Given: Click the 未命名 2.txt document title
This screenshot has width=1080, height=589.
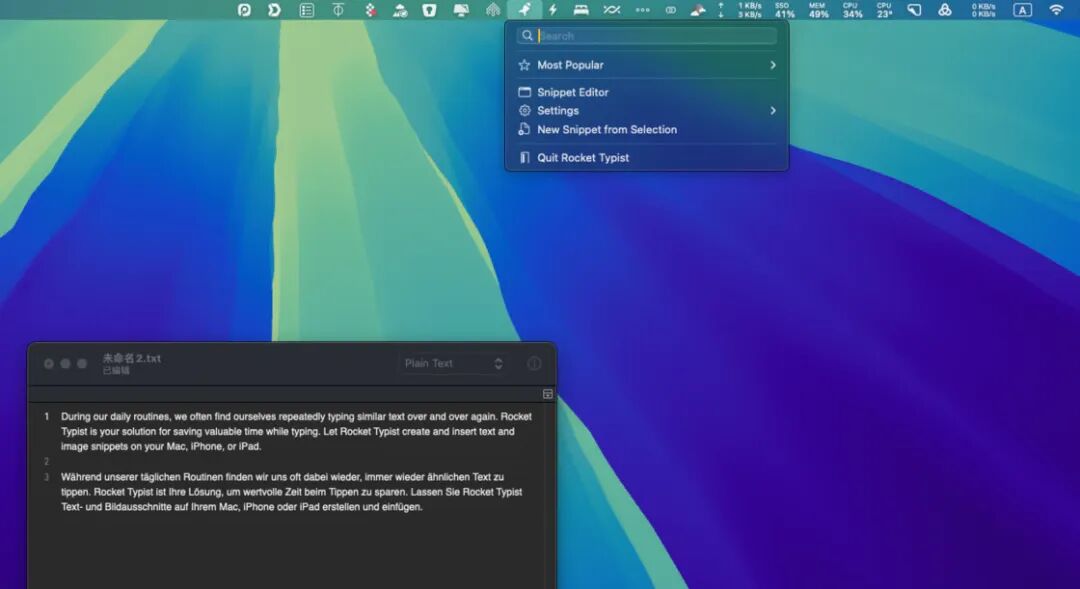Looking at the screenshot, I should coord(132,358).
